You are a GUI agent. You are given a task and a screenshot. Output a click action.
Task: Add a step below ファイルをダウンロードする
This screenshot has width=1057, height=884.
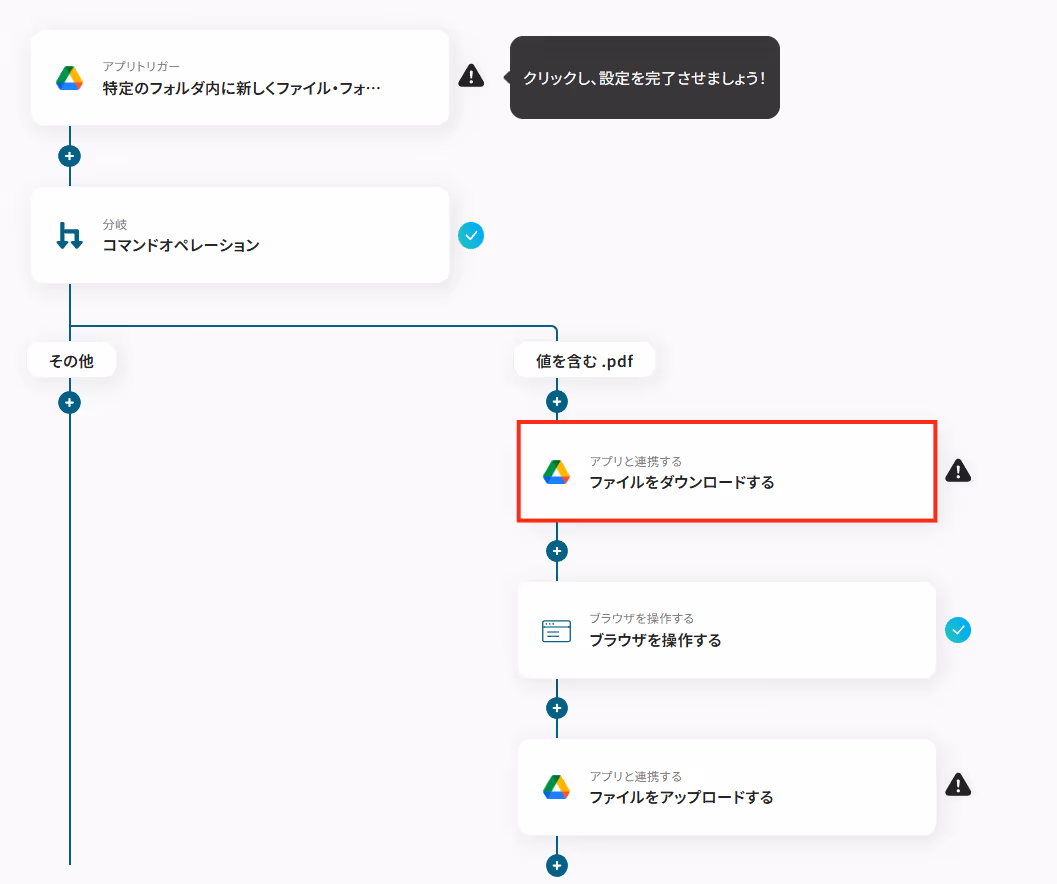(x=557, y=551)
